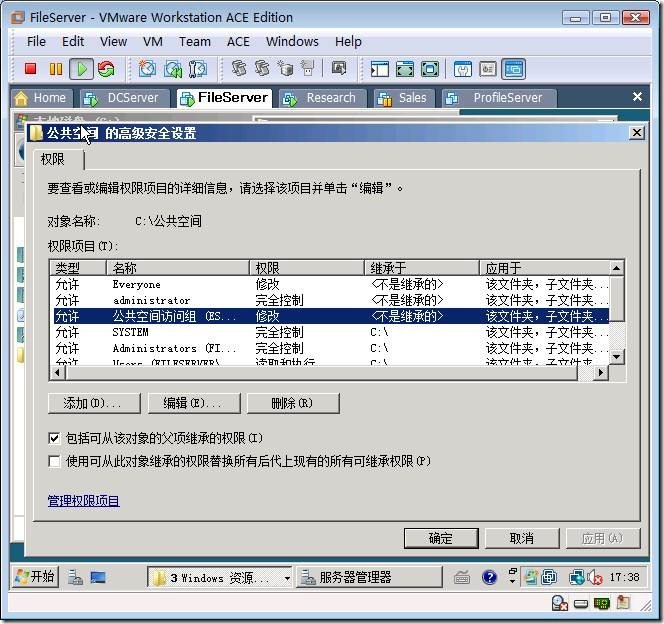Click the fourth team toolbar icon
Viewport: 664px width, 624px height.
(x=308, y=68)
